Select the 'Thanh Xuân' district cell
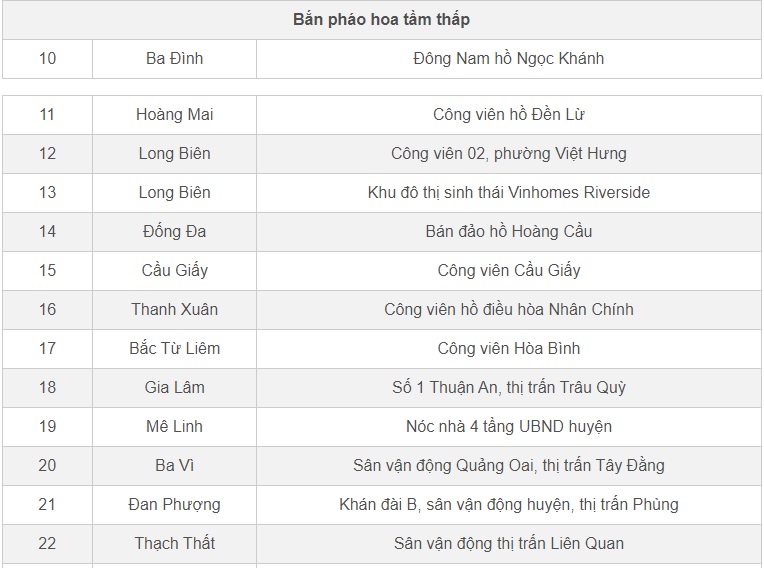 174,309
